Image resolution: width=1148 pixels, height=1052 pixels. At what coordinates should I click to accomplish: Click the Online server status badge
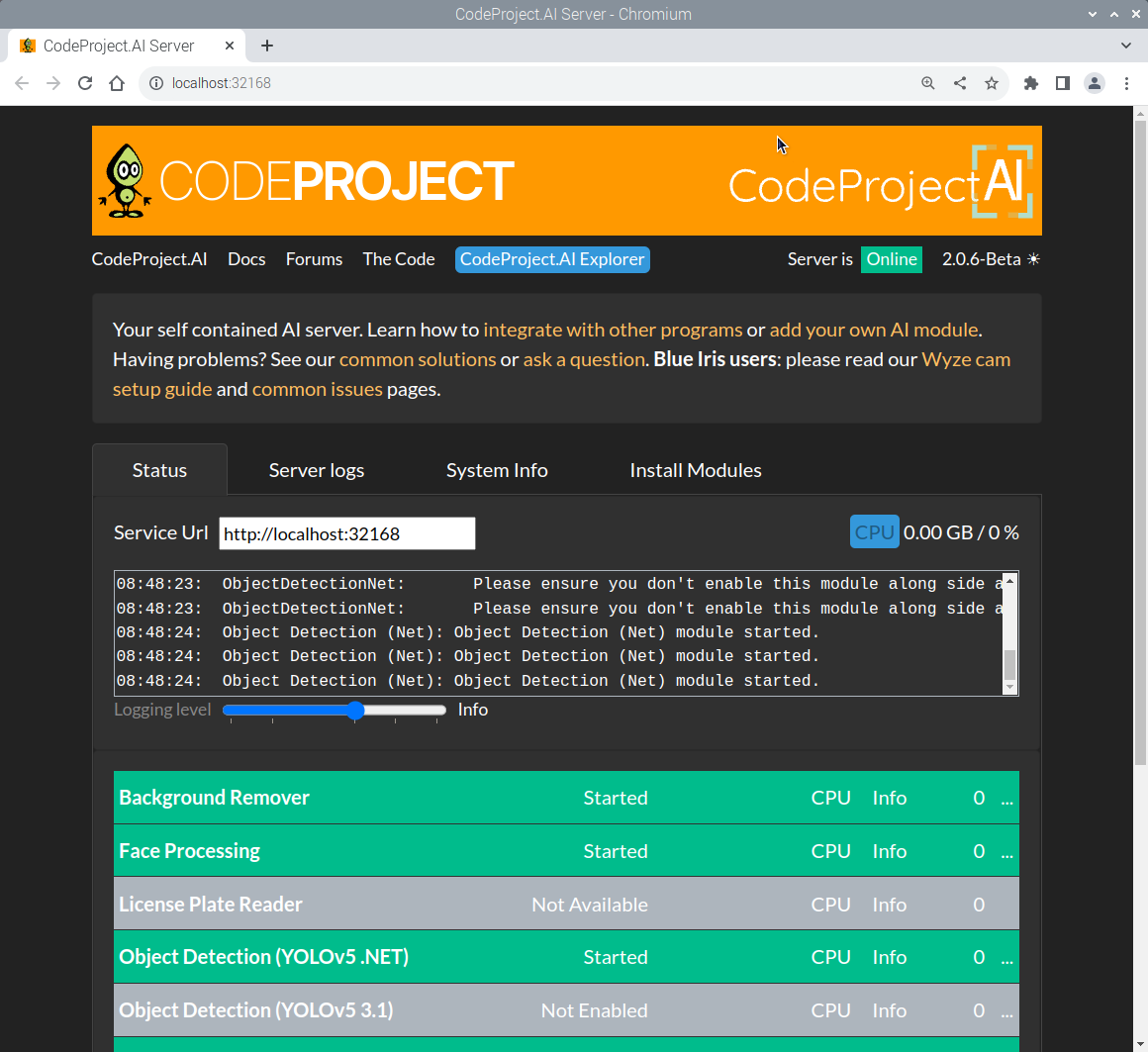(891, 259)
